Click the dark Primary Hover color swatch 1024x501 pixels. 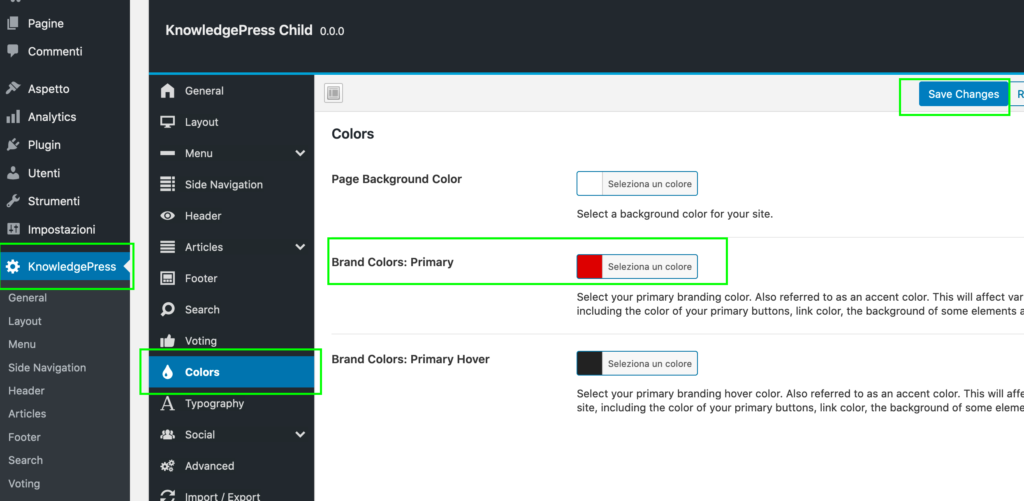click(590, 363)
